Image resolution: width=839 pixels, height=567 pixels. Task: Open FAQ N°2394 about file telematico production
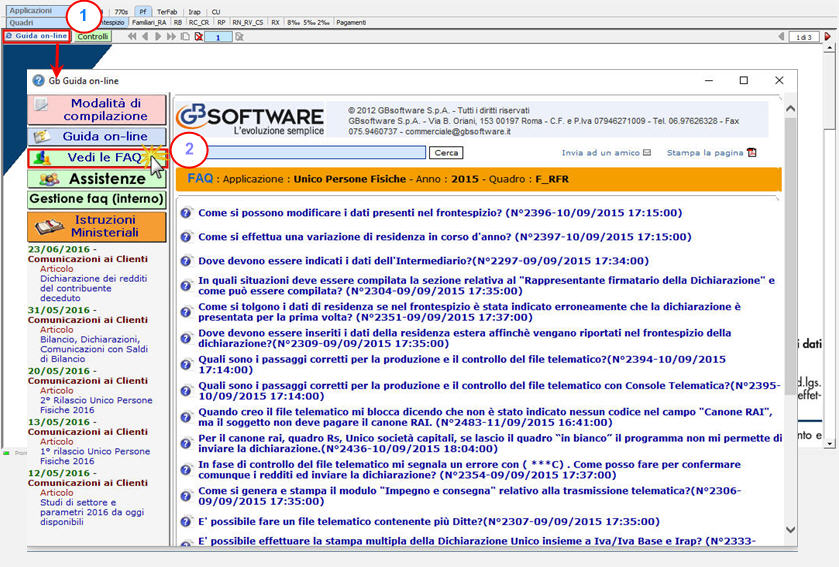(x=462, y=364)
